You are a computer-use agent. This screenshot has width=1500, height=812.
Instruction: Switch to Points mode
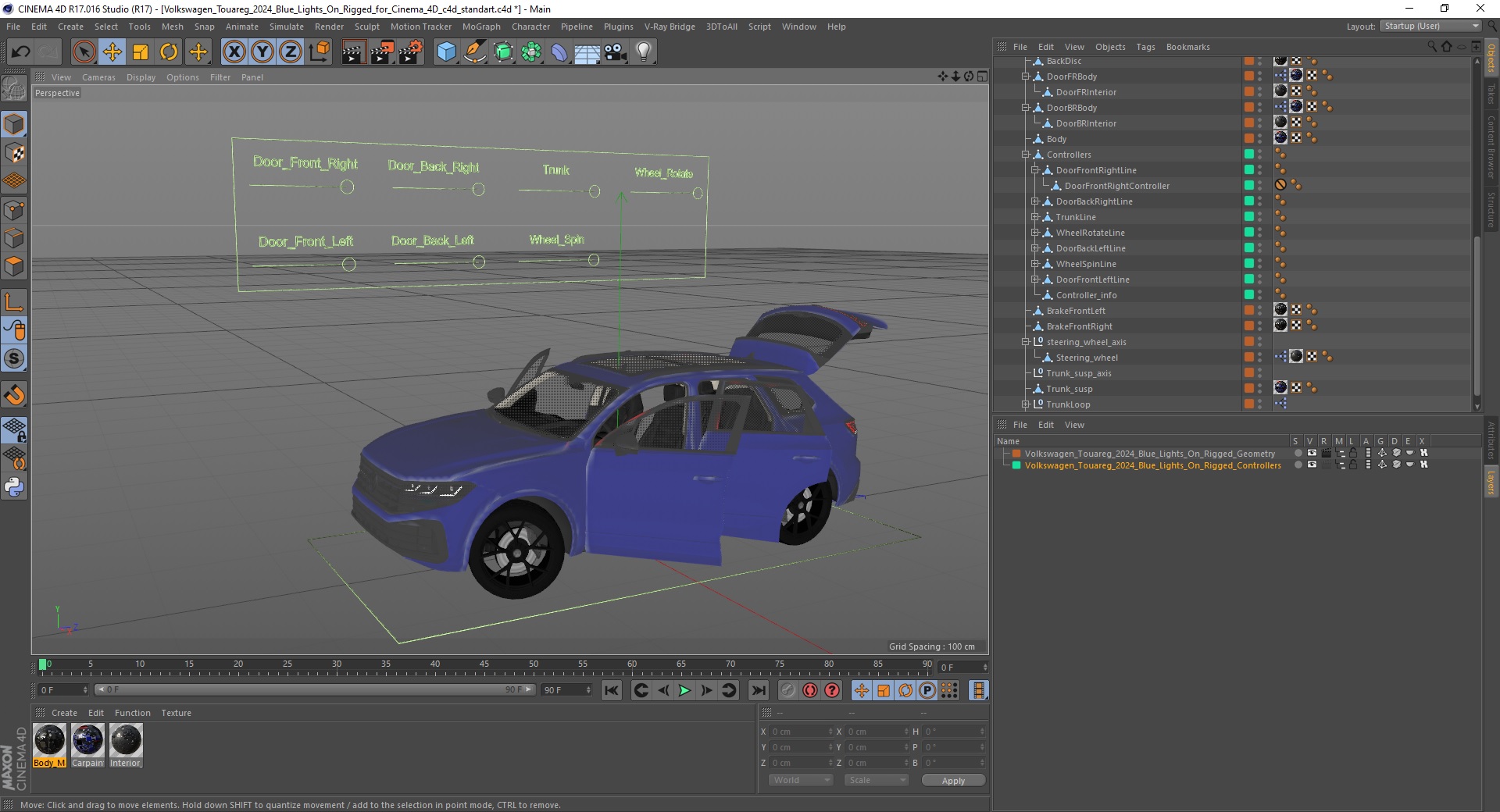pos(14,210)
